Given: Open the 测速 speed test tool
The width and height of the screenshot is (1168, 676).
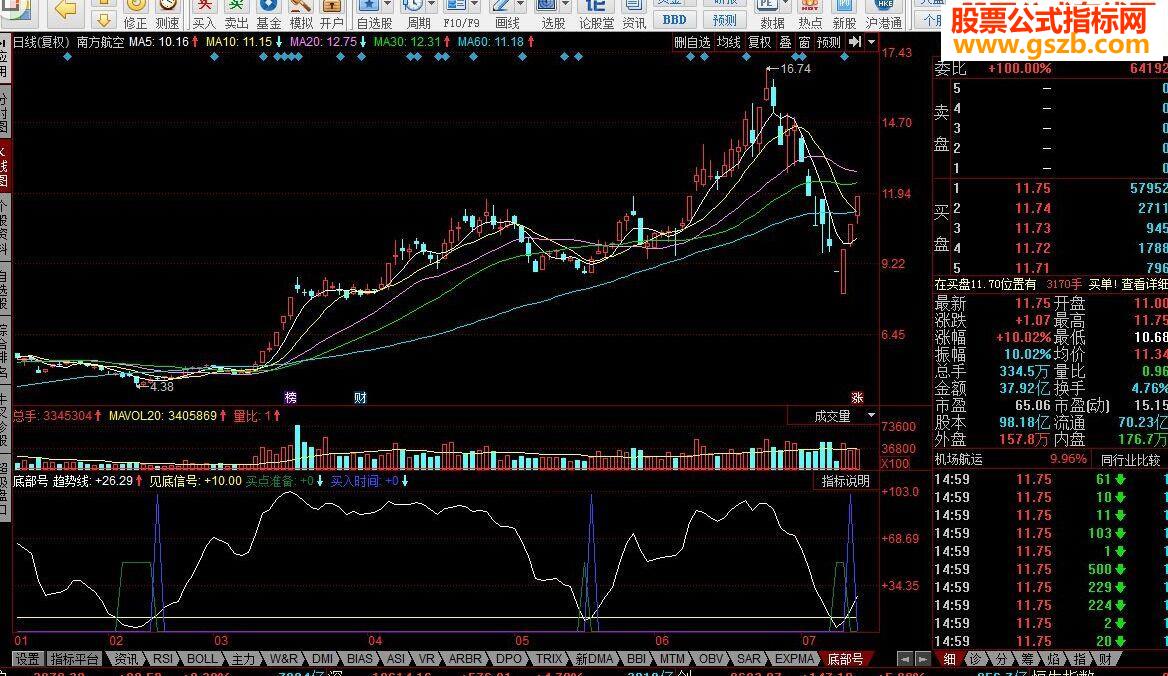Looking at the screenshot, I should point(167,13).
